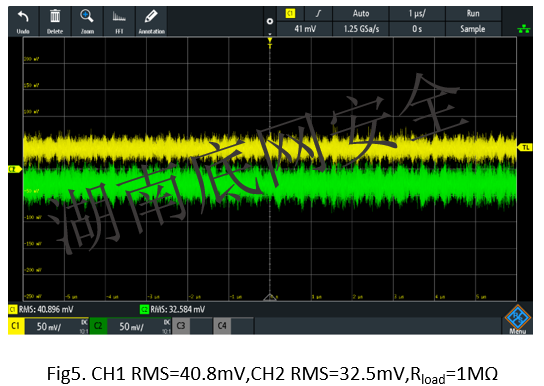Click the C2 DC coupling label
Image resolution: width=544 pixels, height=386 pixels.
(x=167, y=322)
